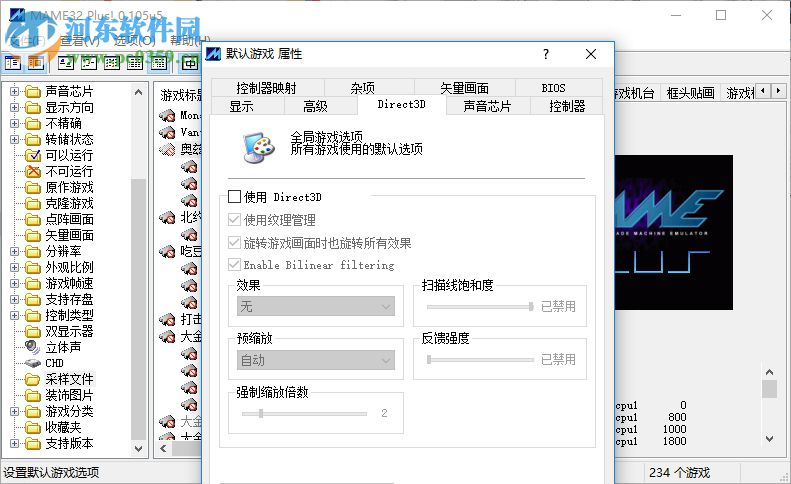Expand the 转储状态 tree node

(x=14, y=139)
